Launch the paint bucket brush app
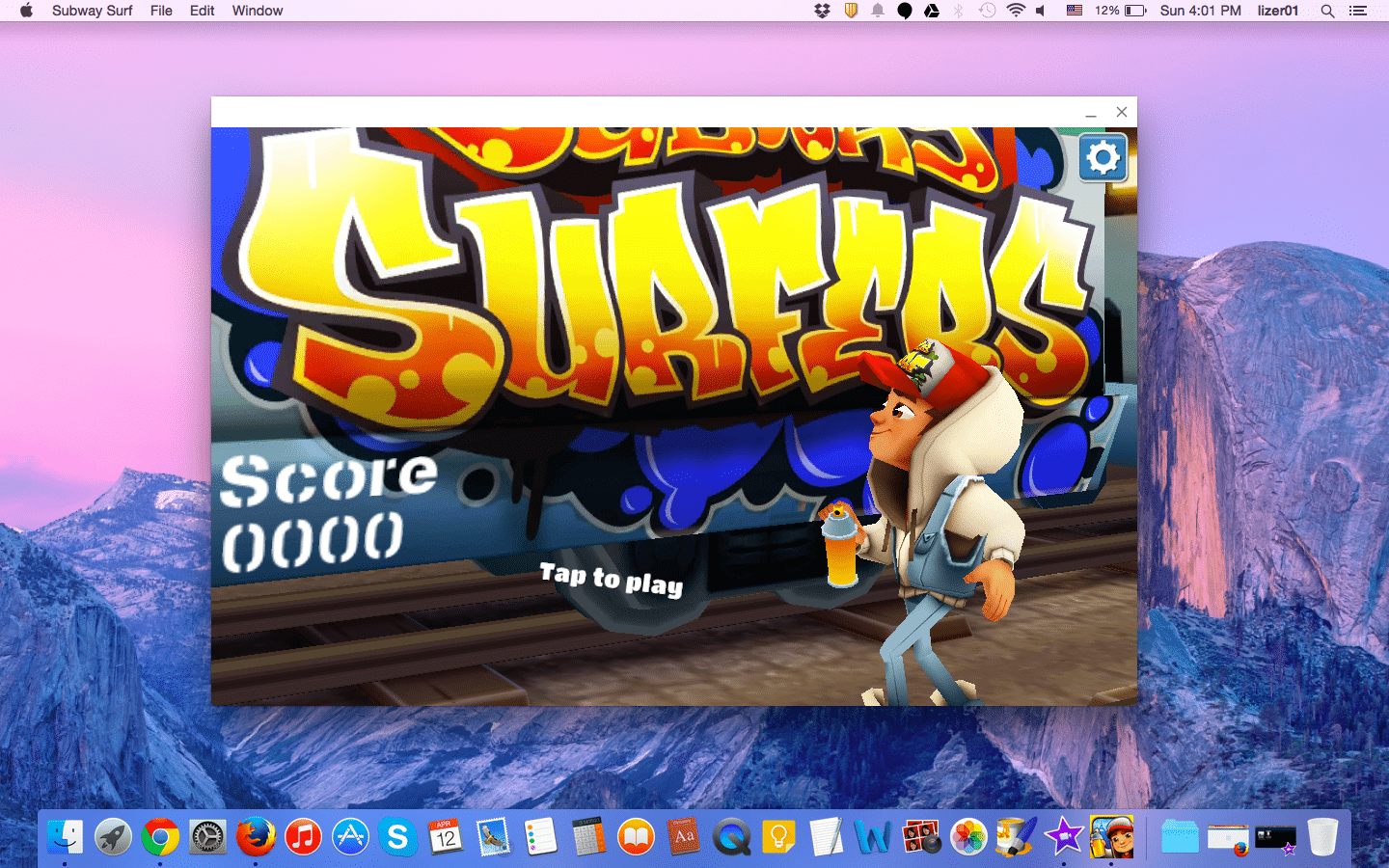 coord(1016,836)
